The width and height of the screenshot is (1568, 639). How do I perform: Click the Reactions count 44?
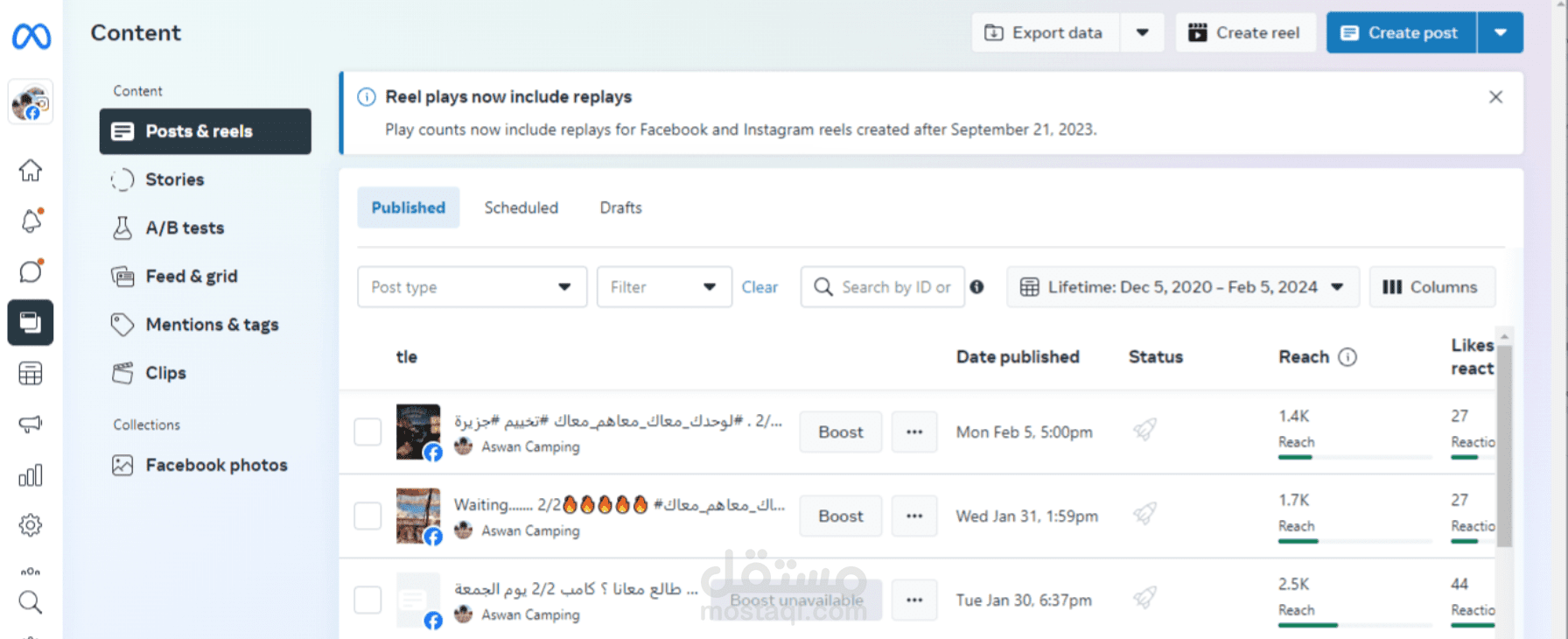click(x=1459, y=584)
